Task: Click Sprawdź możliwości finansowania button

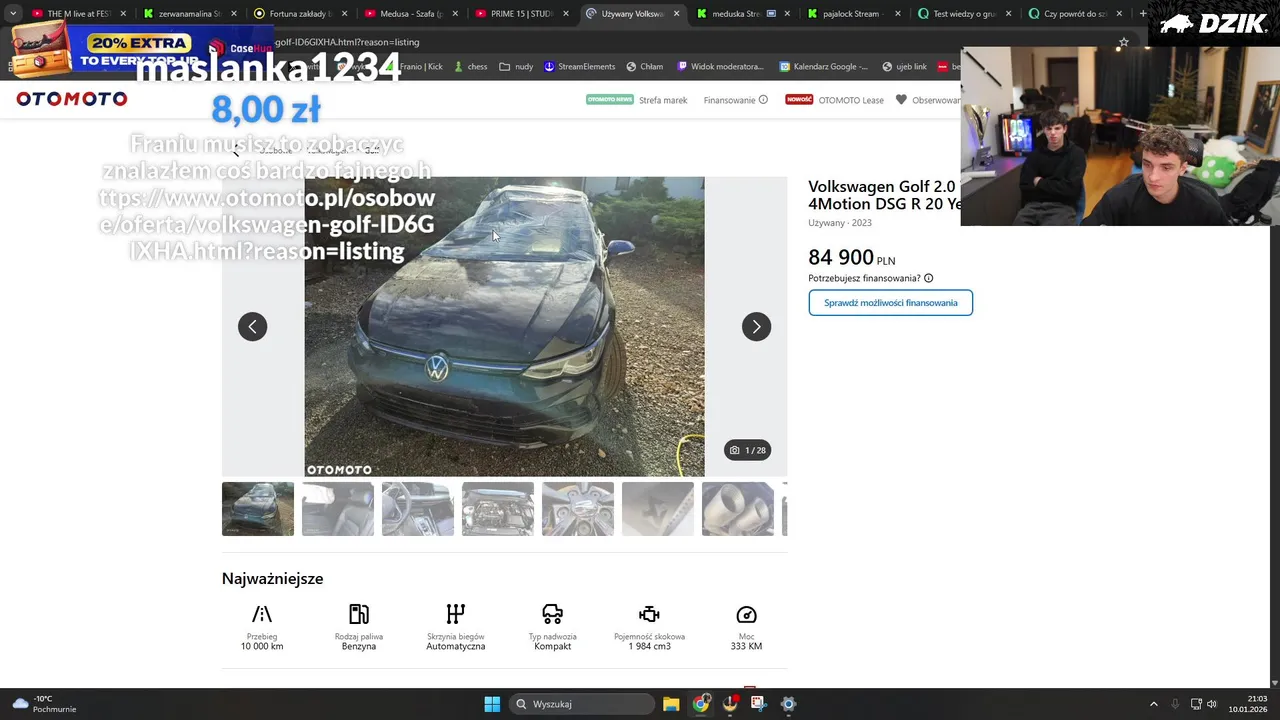Action: pyautogui.click(x=891, y=303)
